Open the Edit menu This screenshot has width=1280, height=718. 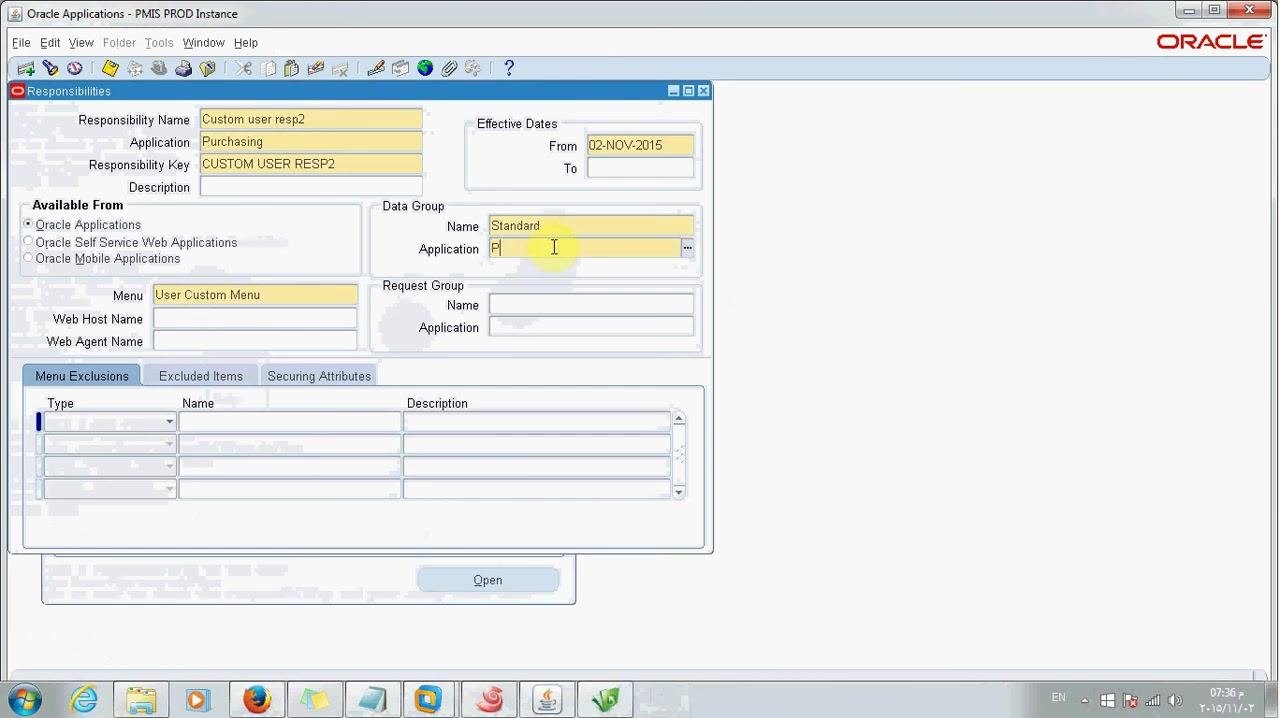[x=50, y=43]
